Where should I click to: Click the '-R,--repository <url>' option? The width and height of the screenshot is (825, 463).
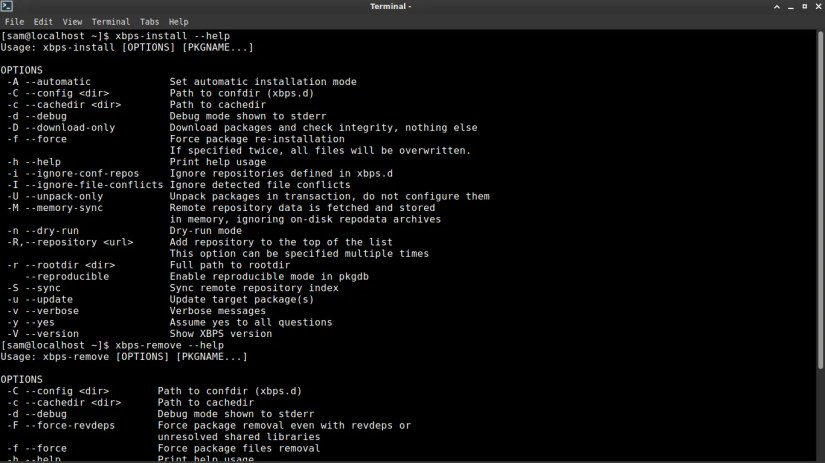[70, 242]
